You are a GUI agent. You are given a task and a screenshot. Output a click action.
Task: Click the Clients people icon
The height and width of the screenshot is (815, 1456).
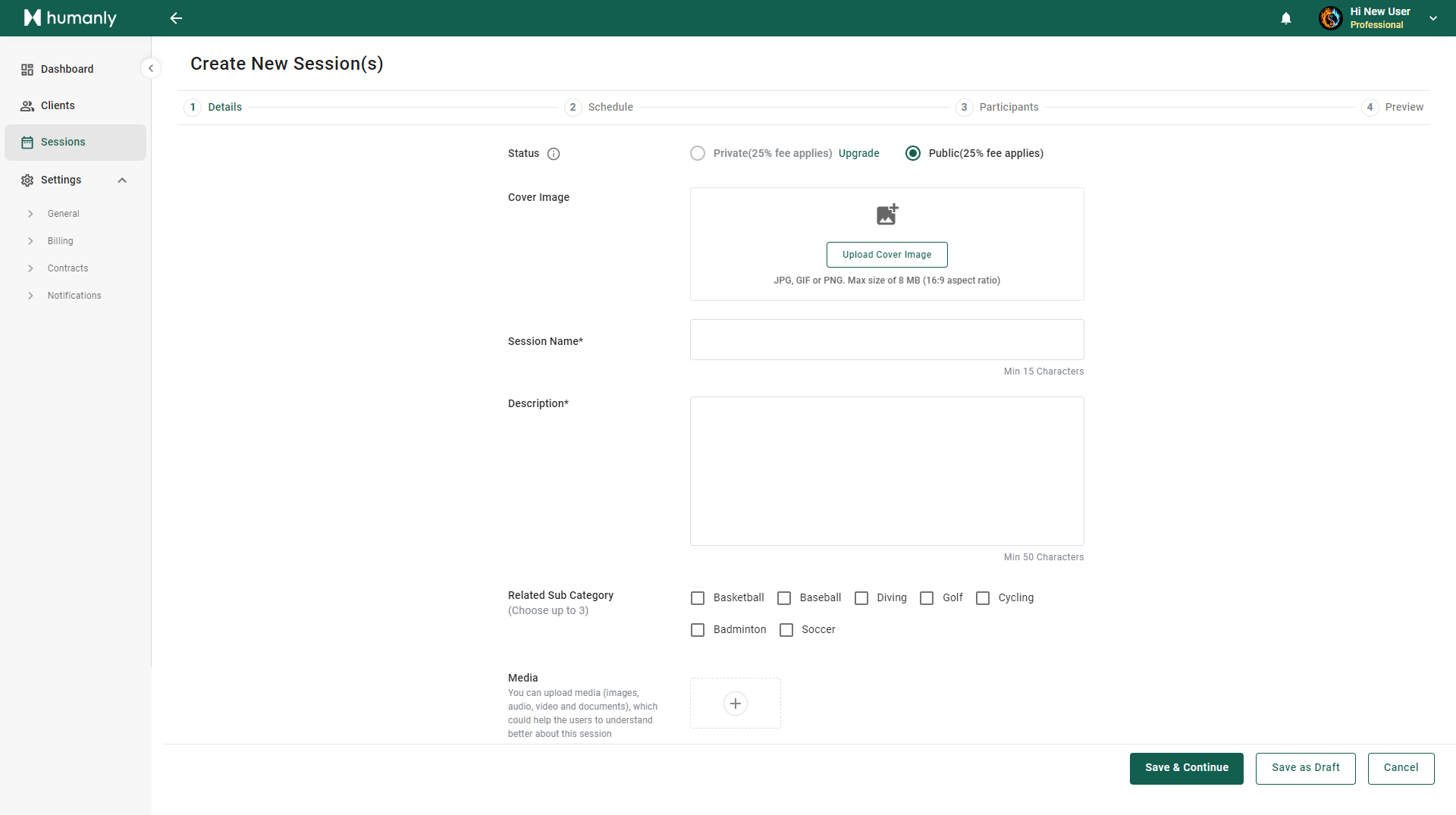(x=27, y=106)
